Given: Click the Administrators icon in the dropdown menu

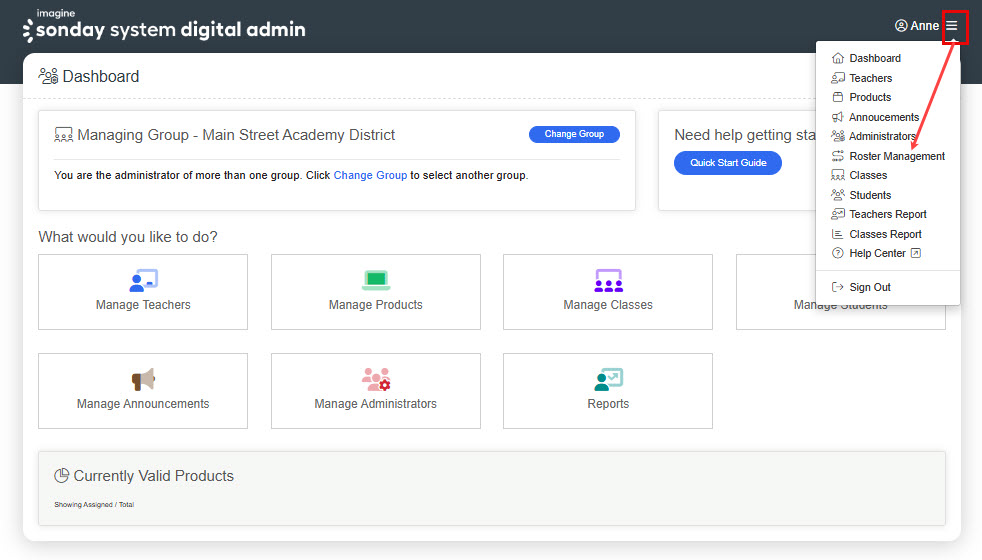Looking at the screenshot, I should tap(837, 136).
